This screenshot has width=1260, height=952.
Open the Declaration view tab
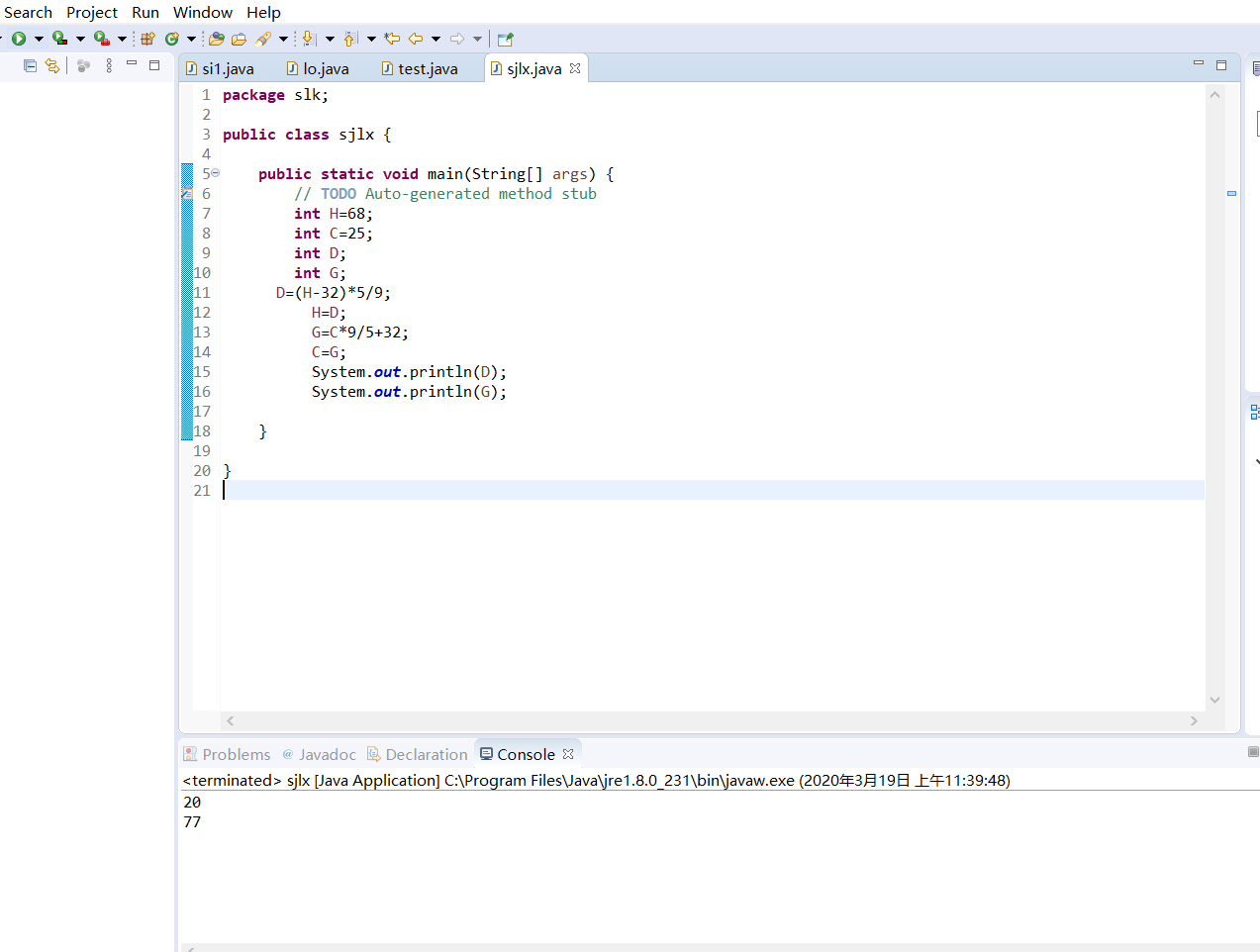[417, 754]
